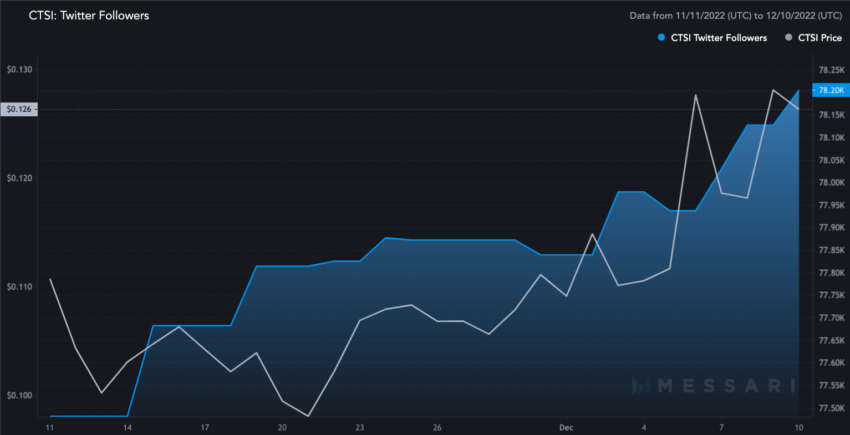Click the blue CTSI Twitter Followers legend dot
Image resolution: width=850 pixels, height=435 pixels.
661,38
